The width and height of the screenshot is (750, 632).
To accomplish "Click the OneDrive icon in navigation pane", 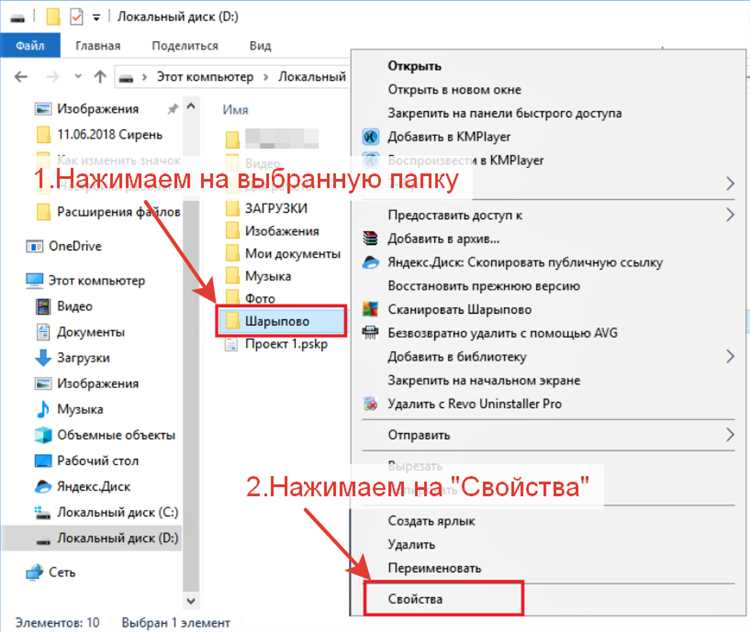I will pyautogui.click(x=34, y=246).
